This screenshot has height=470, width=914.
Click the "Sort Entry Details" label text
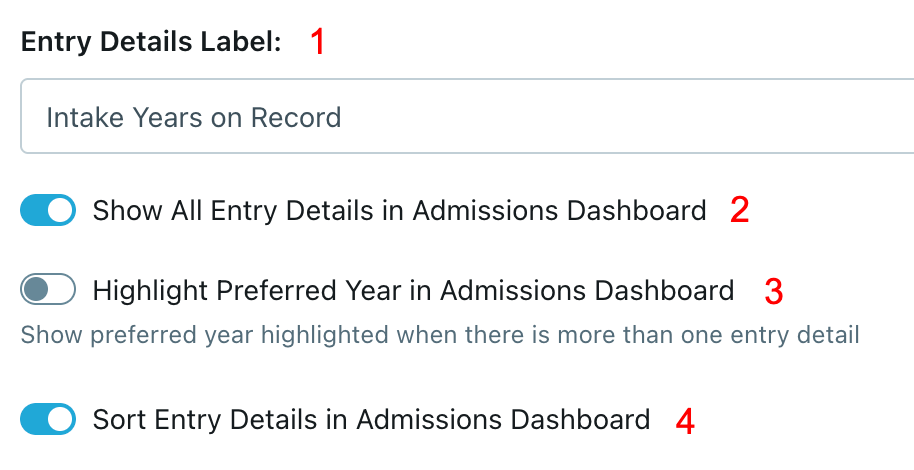[371, 419]
